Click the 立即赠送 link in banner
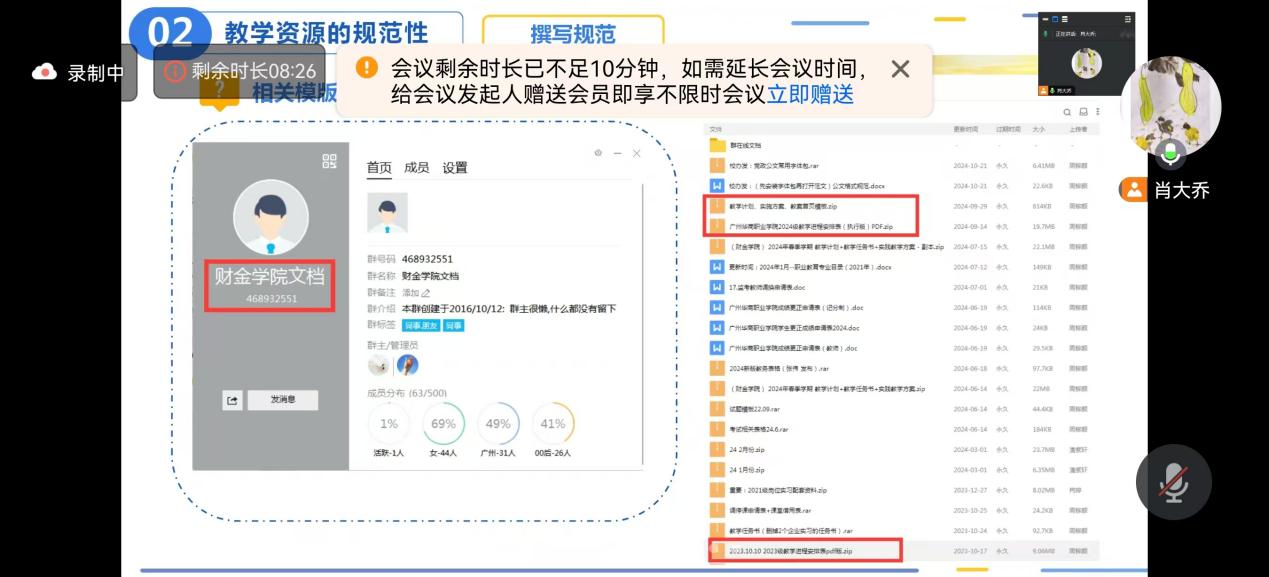1269x577 pixels. [x=810, y=95]
